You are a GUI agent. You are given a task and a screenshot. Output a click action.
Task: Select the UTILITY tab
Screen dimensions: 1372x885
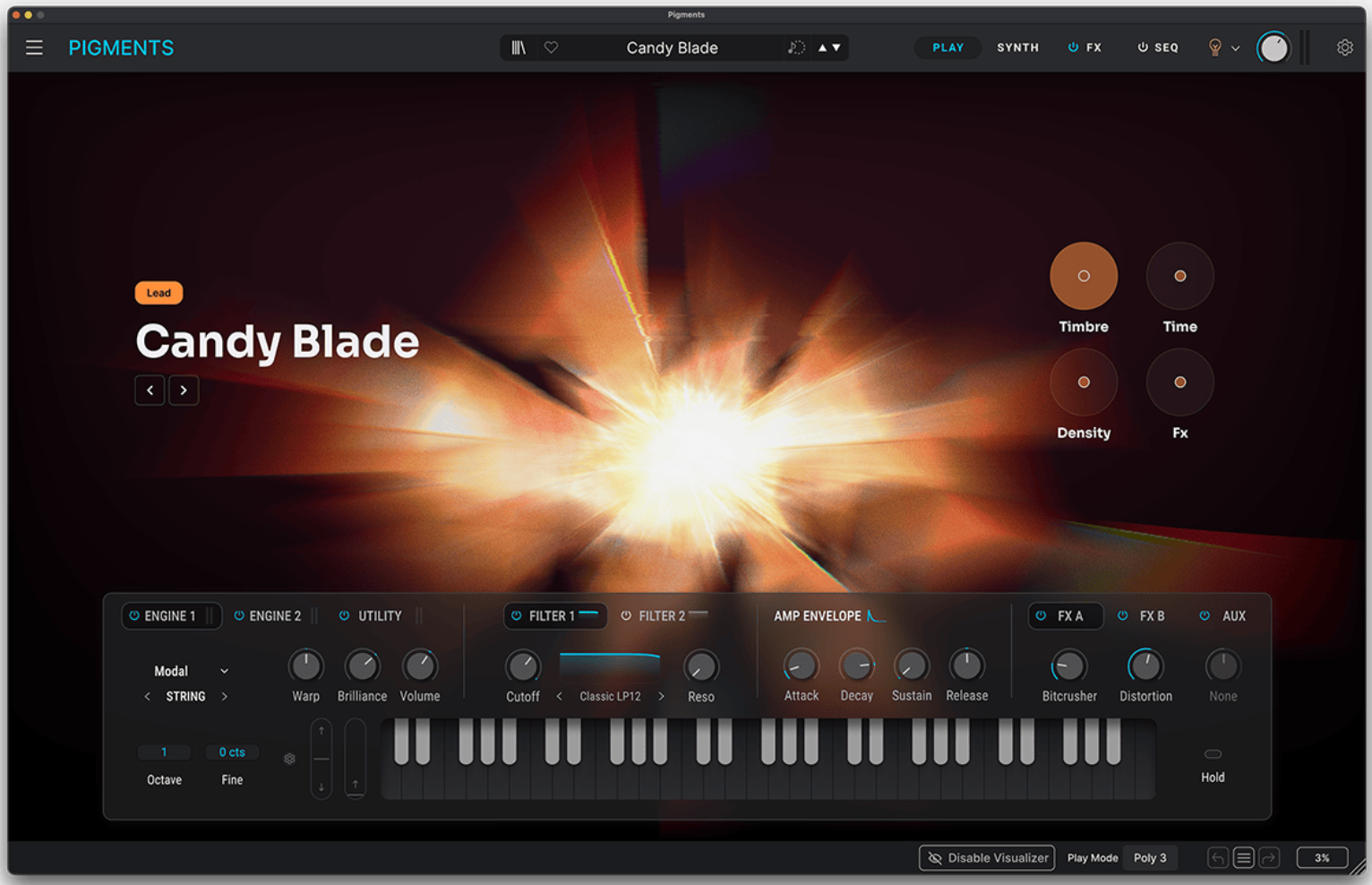(380, 615)
